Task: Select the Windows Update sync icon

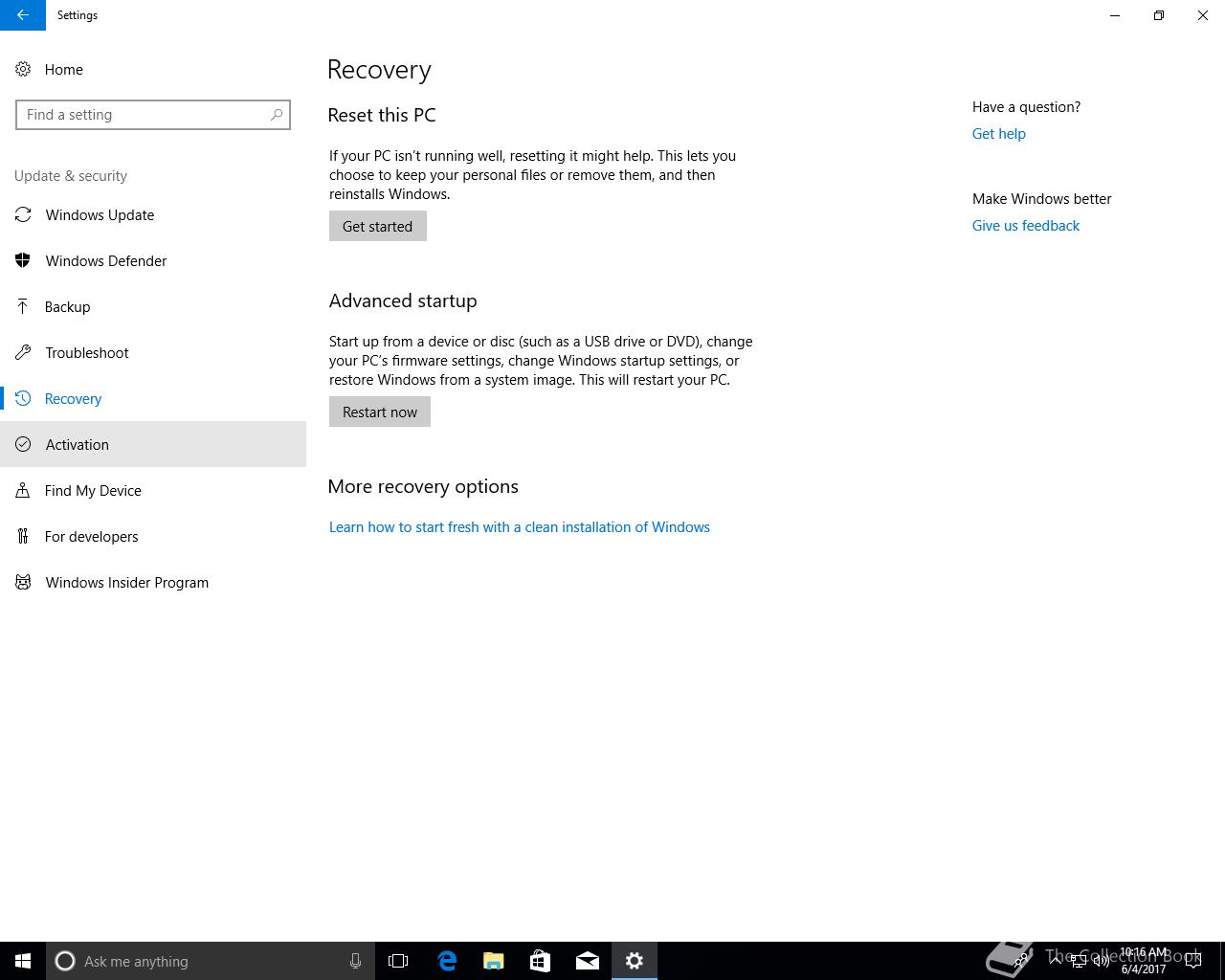Action: (23, 214)
